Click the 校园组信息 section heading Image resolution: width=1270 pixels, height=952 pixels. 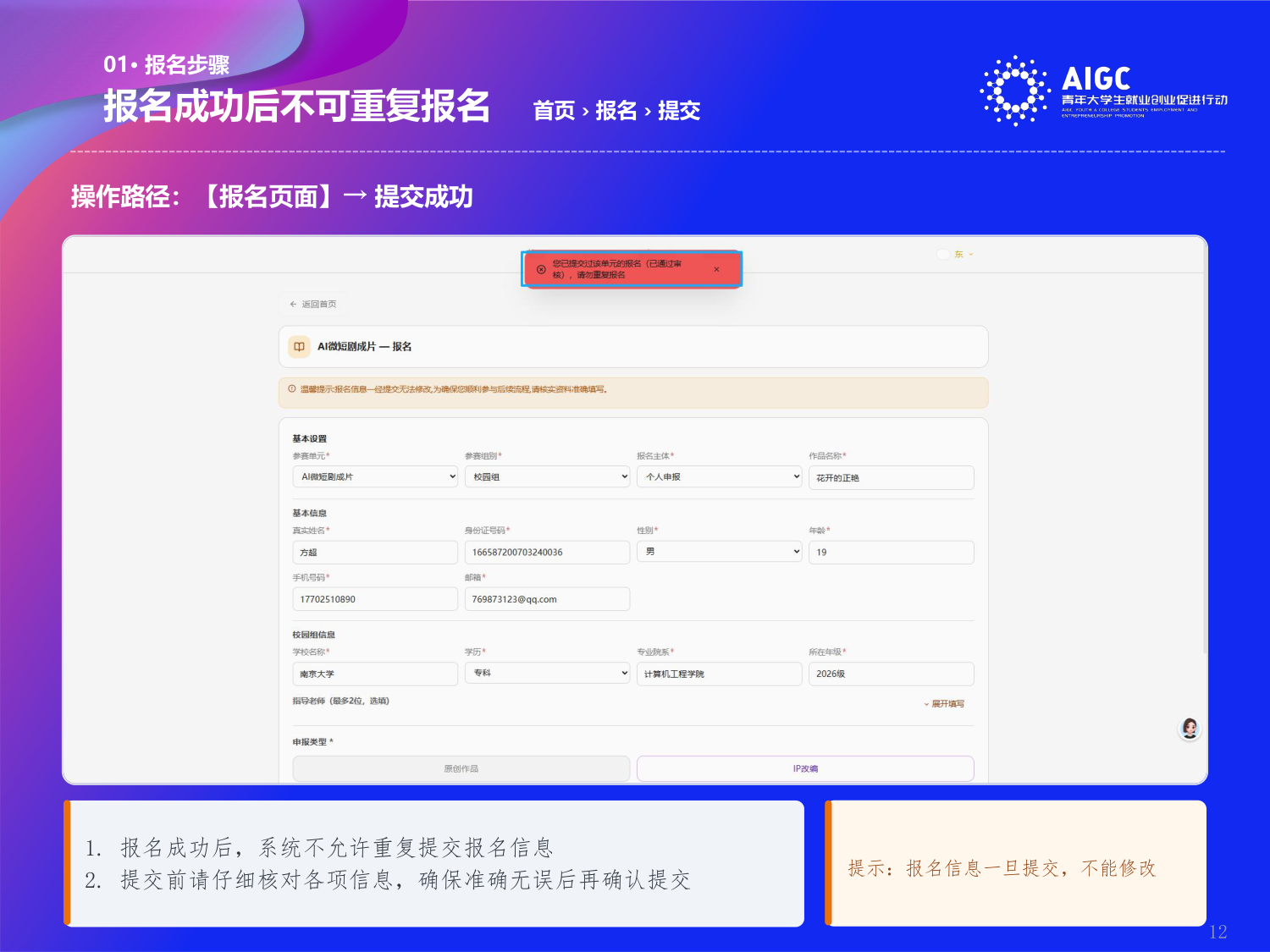[x=314, y=635]
